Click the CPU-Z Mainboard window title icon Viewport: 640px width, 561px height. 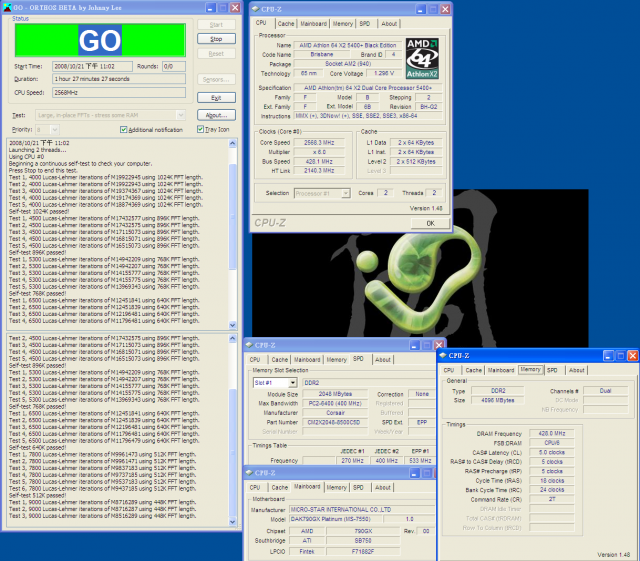(x=249, y=473)
